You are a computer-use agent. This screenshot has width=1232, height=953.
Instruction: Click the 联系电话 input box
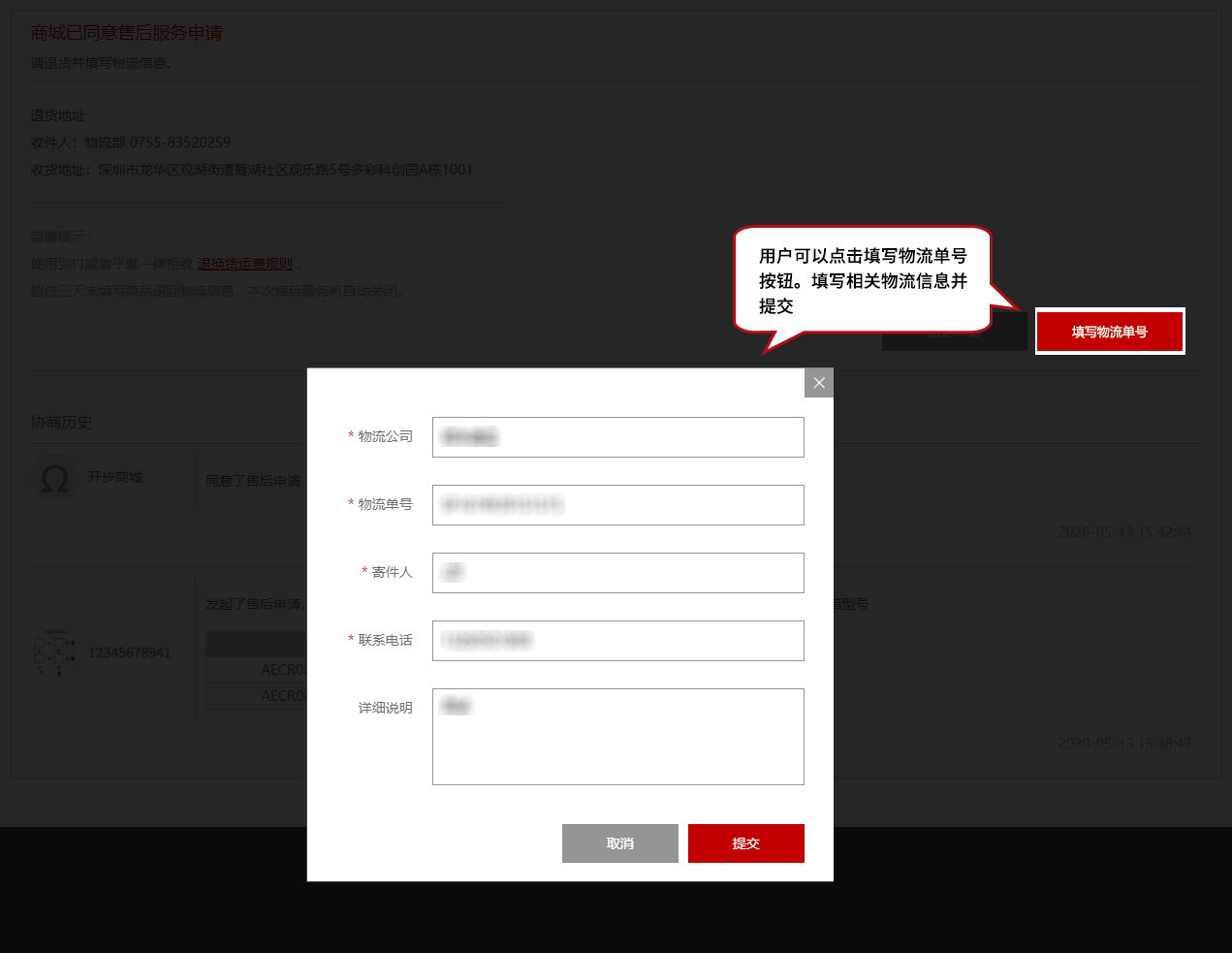[x=617, y=641]
